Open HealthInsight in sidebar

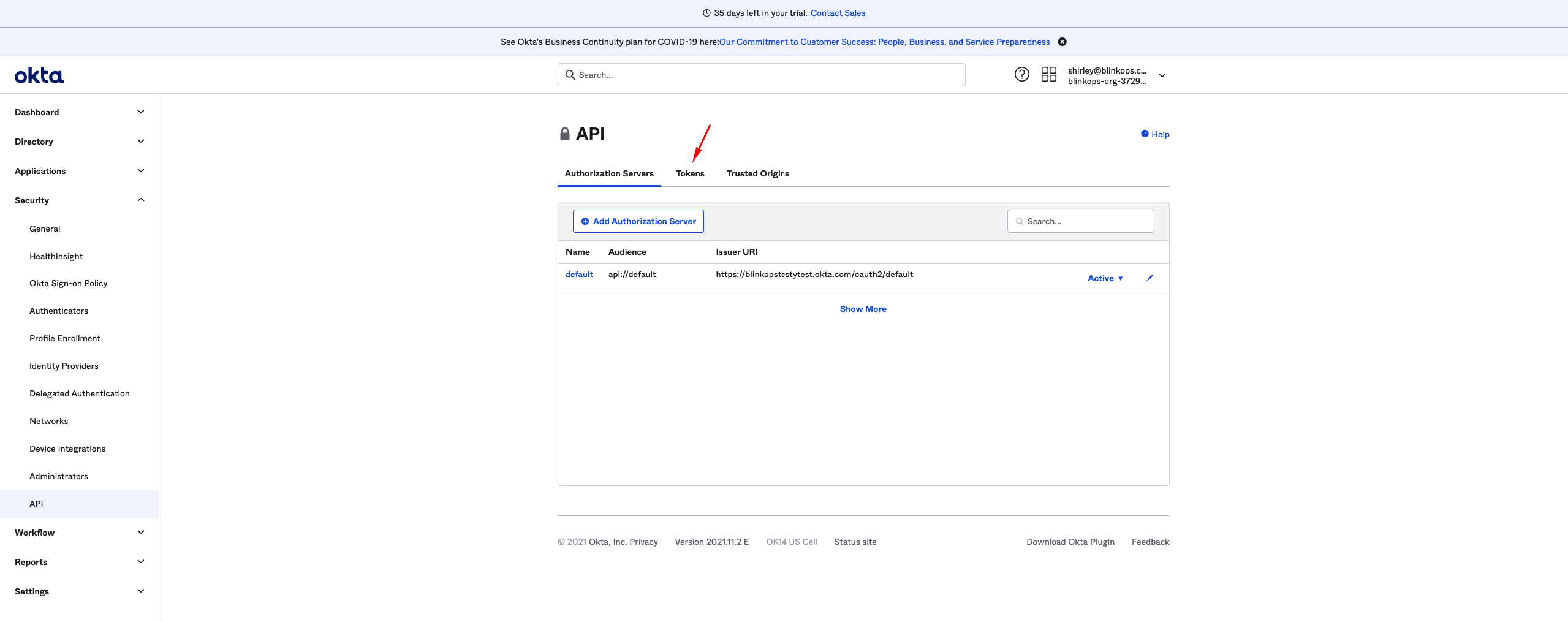pyautogui.click(x=56, y=256)
